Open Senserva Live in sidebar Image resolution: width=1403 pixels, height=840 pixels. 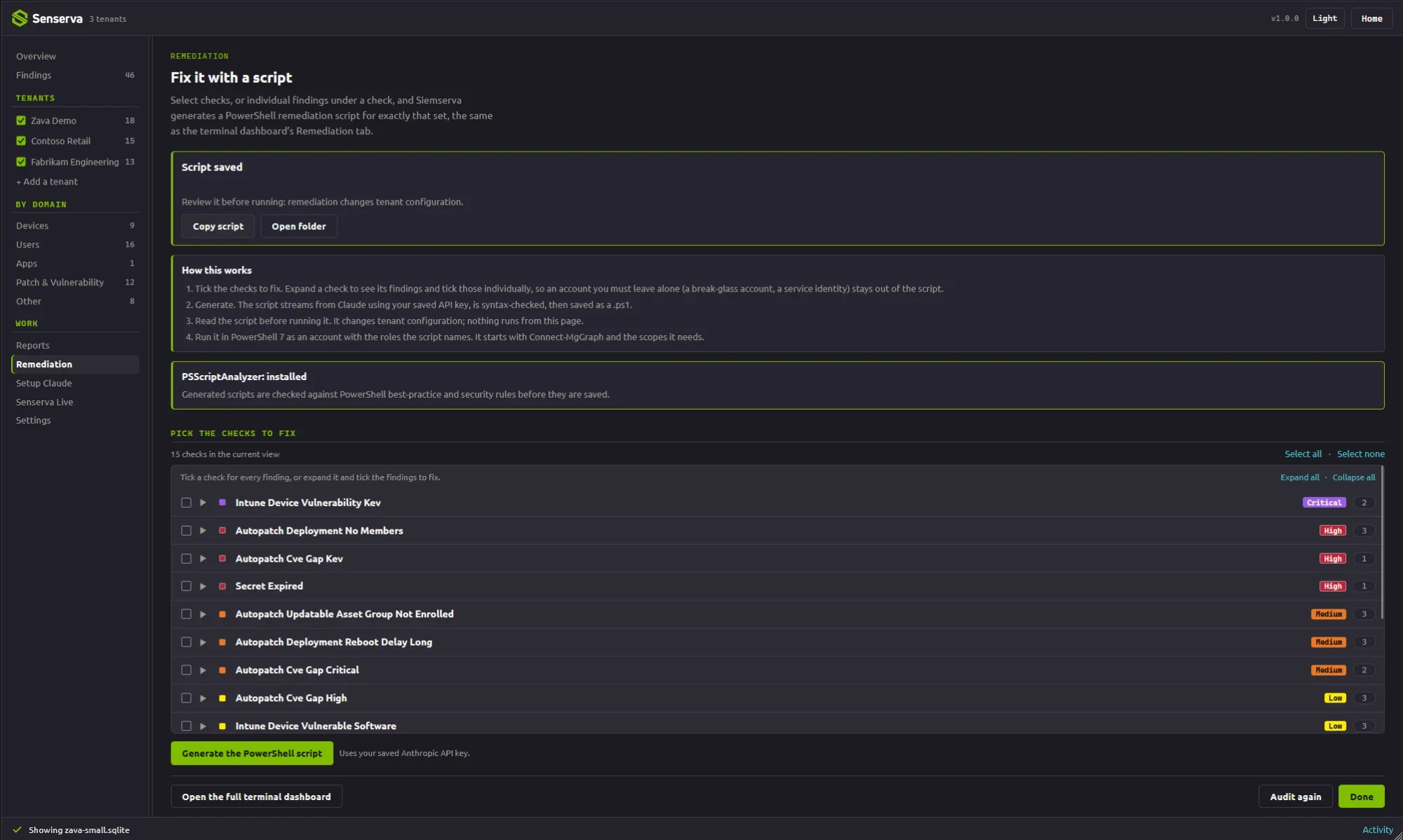point(75,402)
